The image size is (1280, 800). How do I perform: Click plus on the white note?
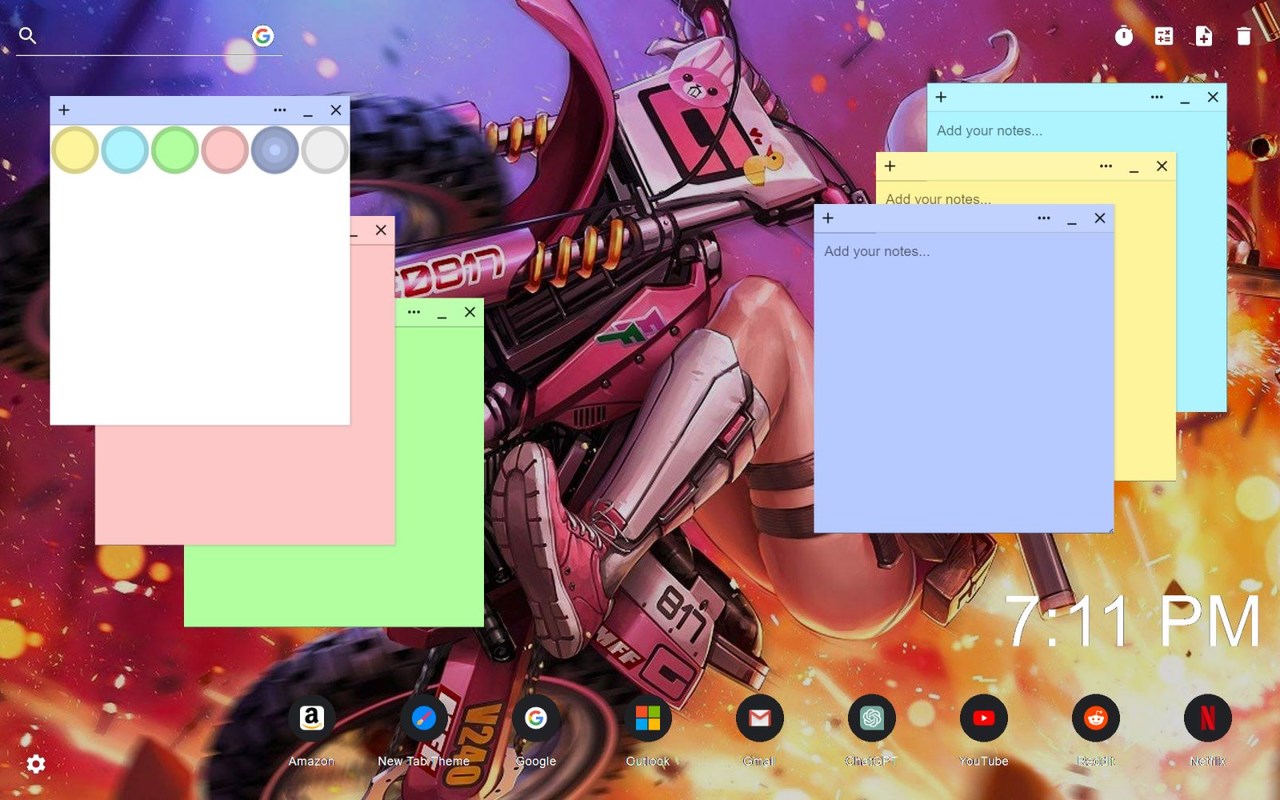(64, 110)
